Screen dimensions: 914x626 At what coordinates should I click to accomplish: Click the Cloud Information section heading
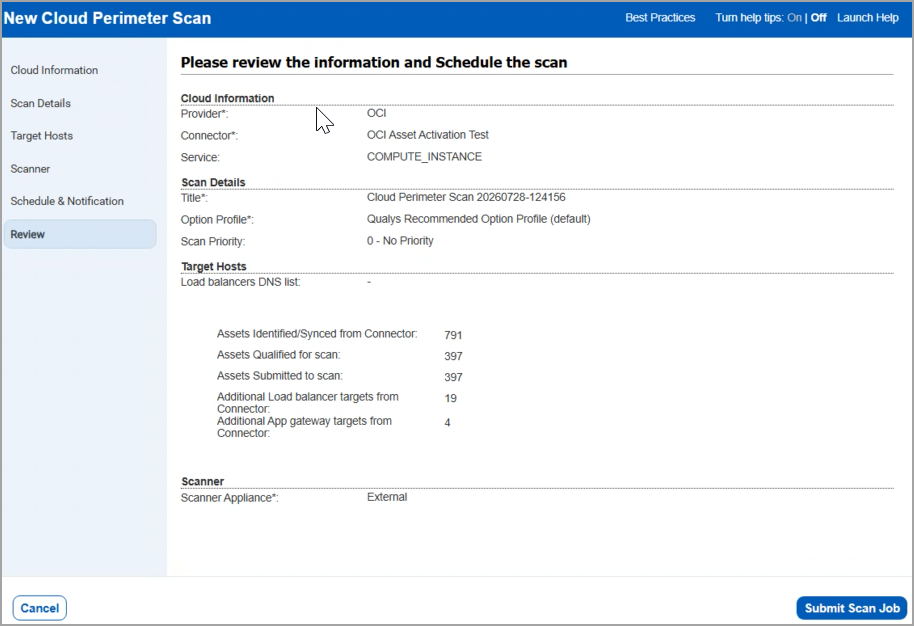[x=227, y=98]
